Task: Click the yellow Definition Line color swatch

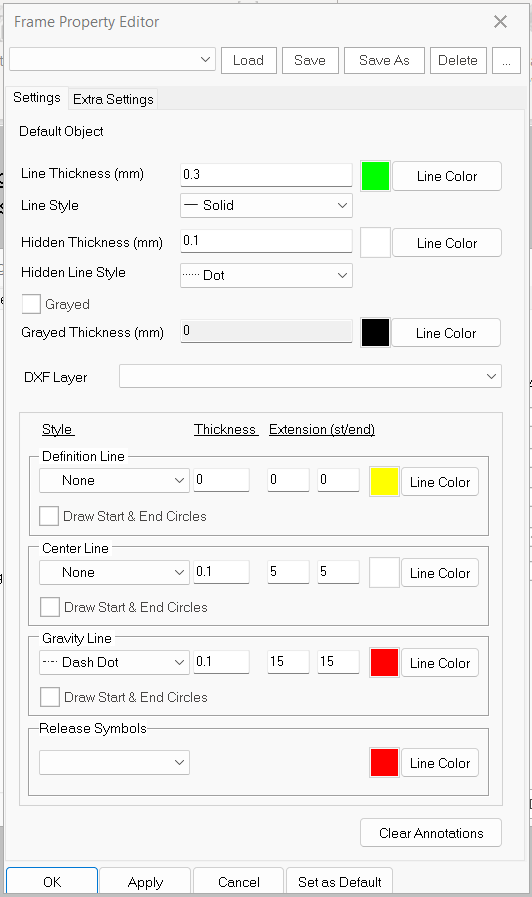Action: tap(384, 482)
